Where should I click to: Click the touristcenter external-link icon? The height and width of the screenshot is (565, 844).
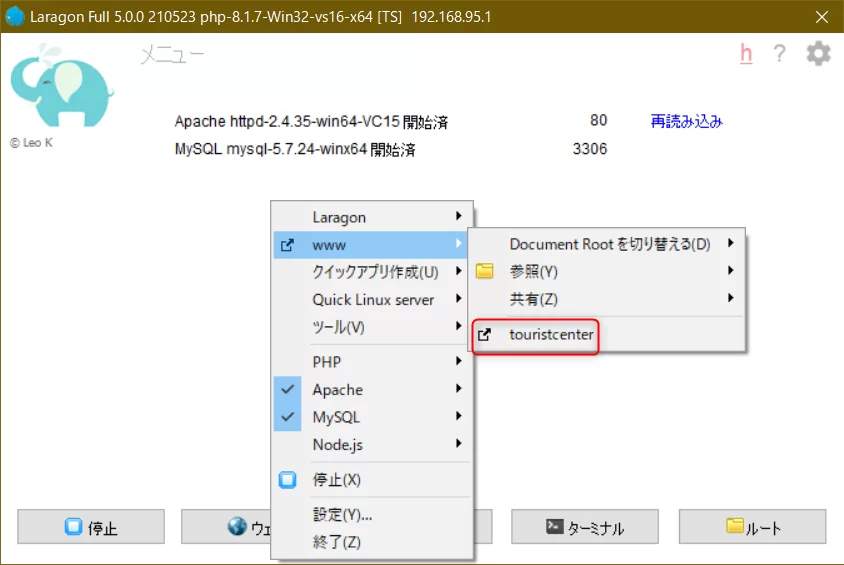click(484, 335)
